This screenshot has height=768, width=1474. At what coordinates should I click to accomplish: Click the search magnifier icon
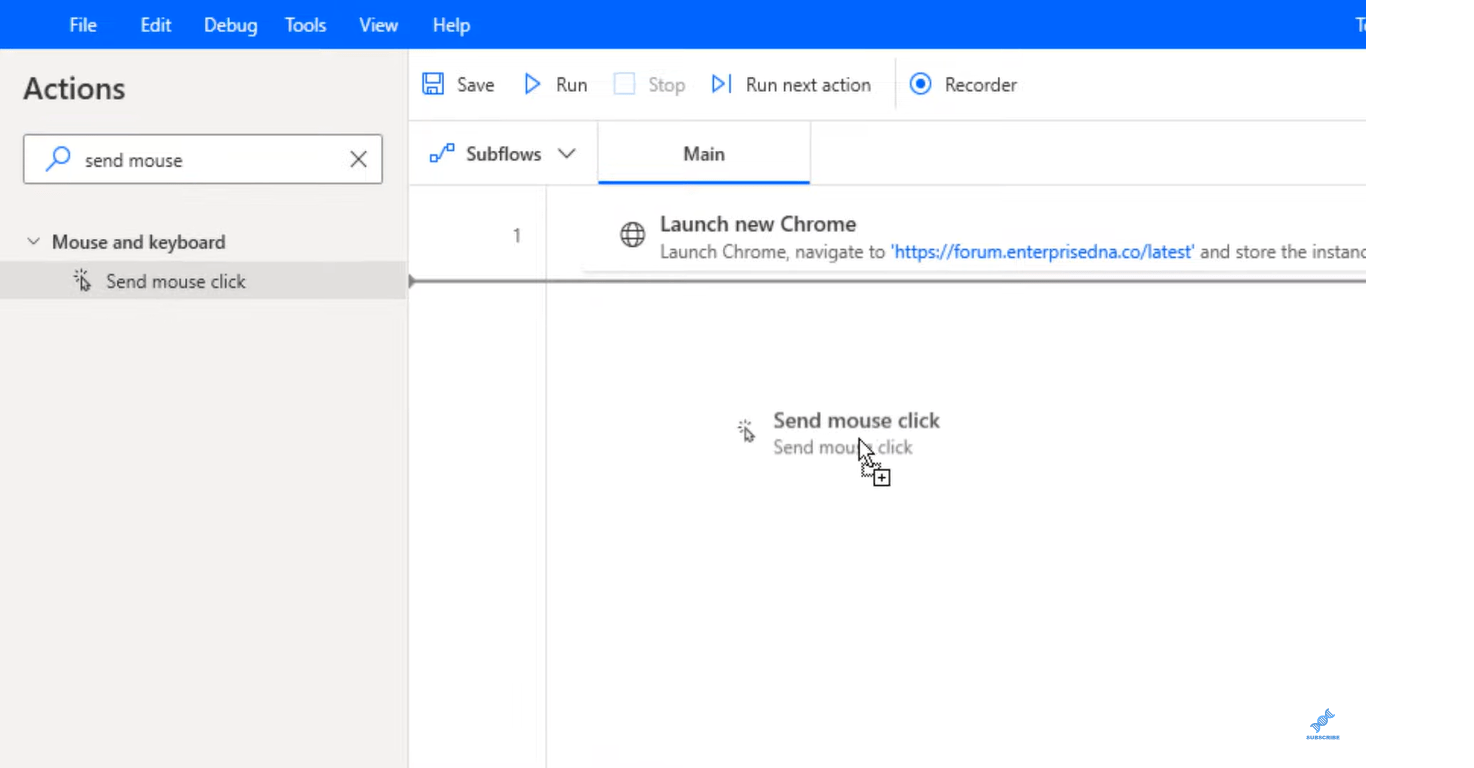[59, 159]
